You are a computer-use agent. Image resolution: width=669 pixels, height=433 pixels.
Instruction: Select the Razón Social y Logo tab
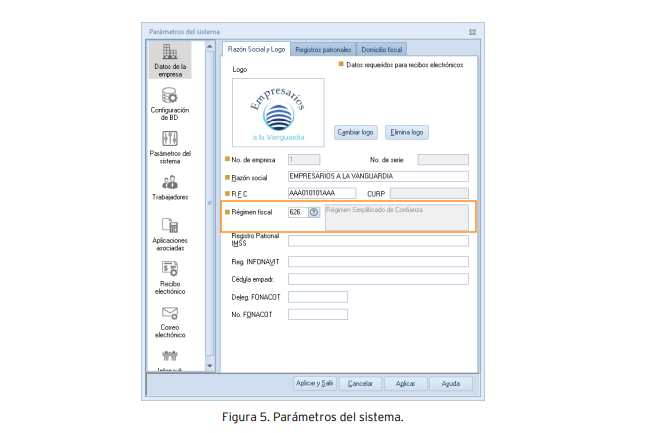click(x=256, y=49)
